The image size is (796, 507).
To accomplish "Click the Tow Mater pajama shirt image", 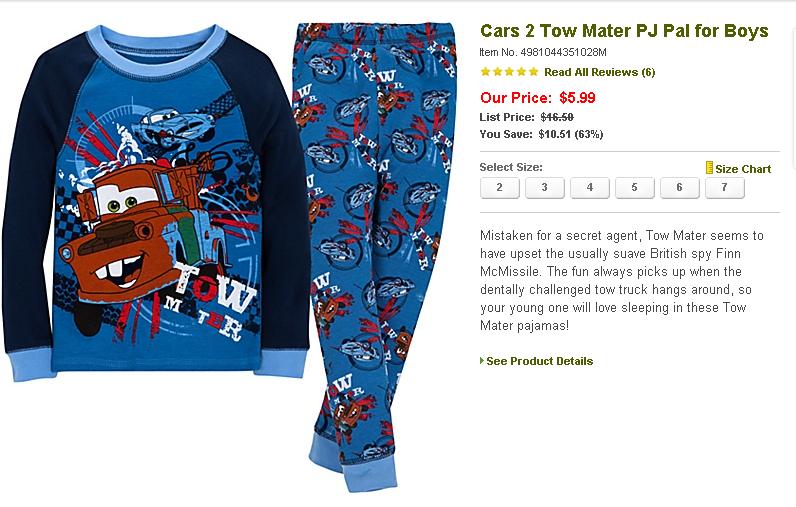I will (x=156, y=201).
